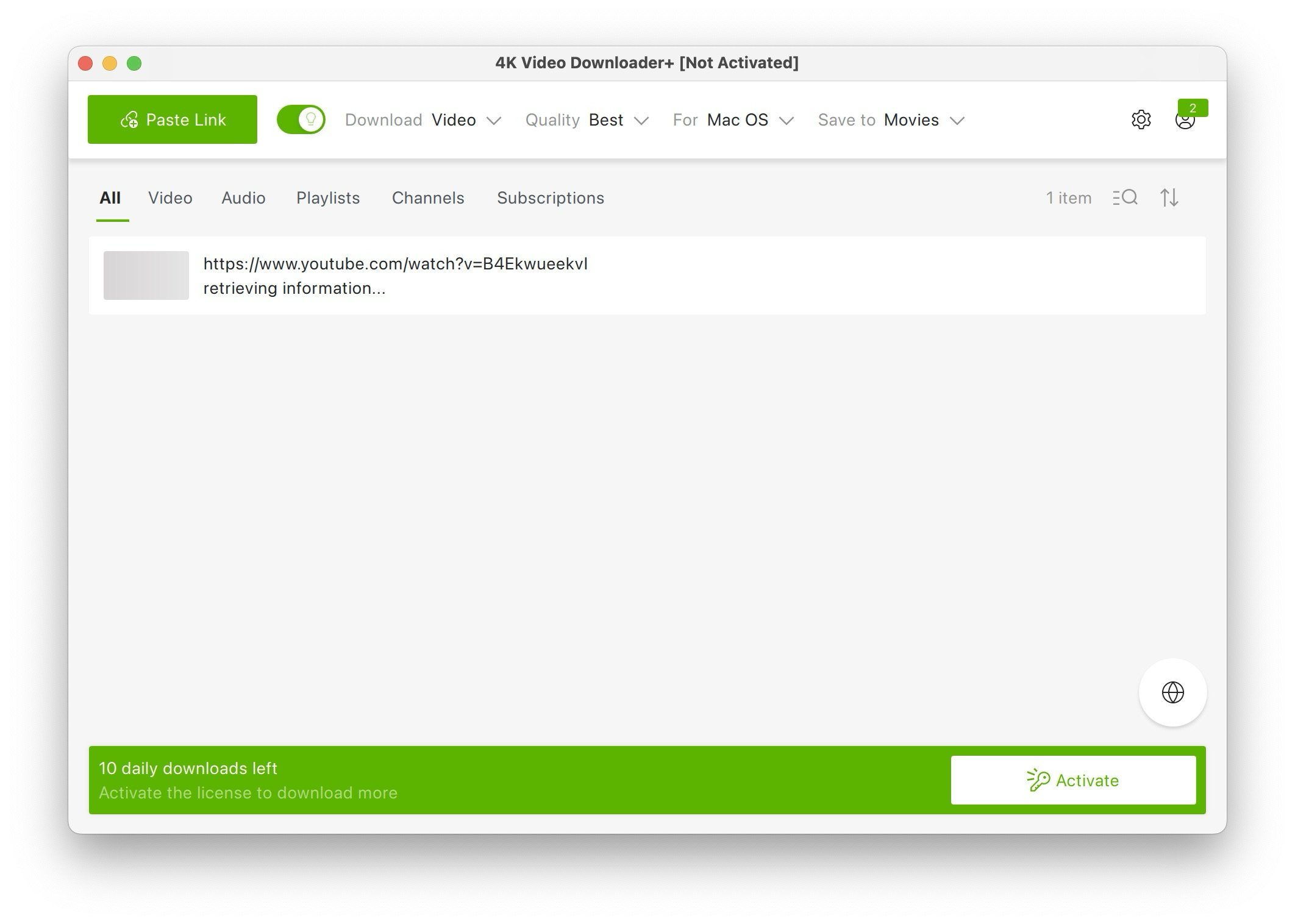Select the Channels tab
Viewport: 1295px width, 924px height.
coord(428,197)
